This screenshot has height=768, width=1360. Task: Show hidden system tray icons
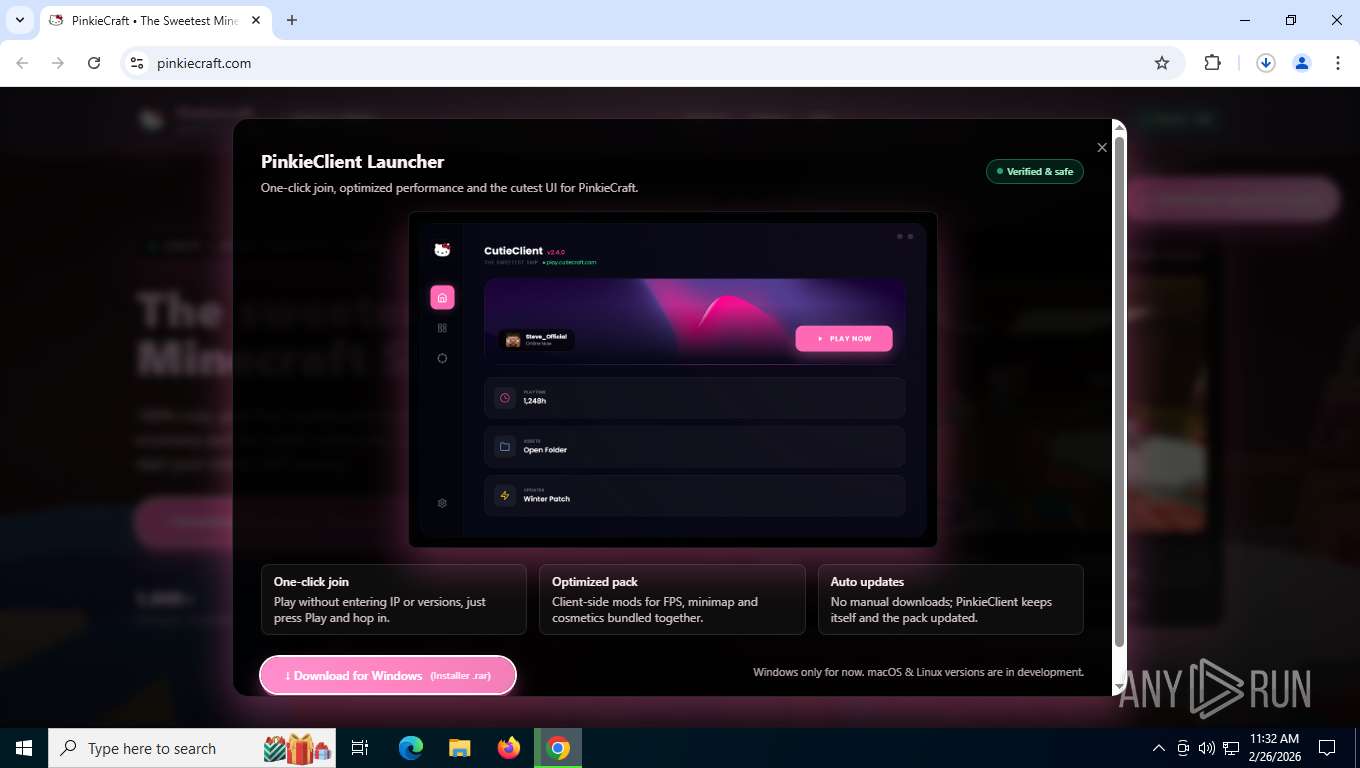click(x=1159, y=748)
